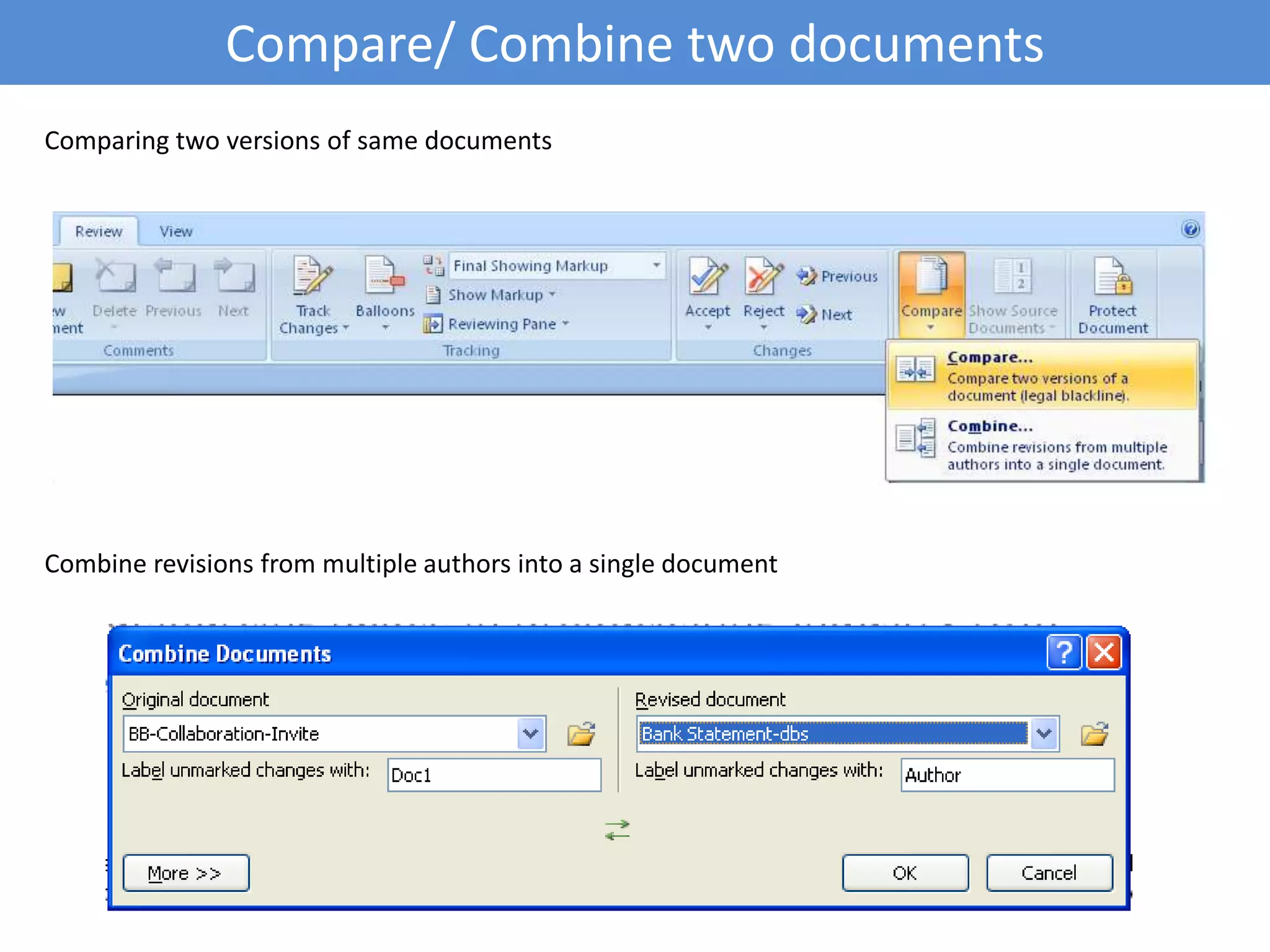The height and width of the screenshot is (952, 1270).
Task: Click the Compare documents ribbon icon
Action: [x=931, y=275]
